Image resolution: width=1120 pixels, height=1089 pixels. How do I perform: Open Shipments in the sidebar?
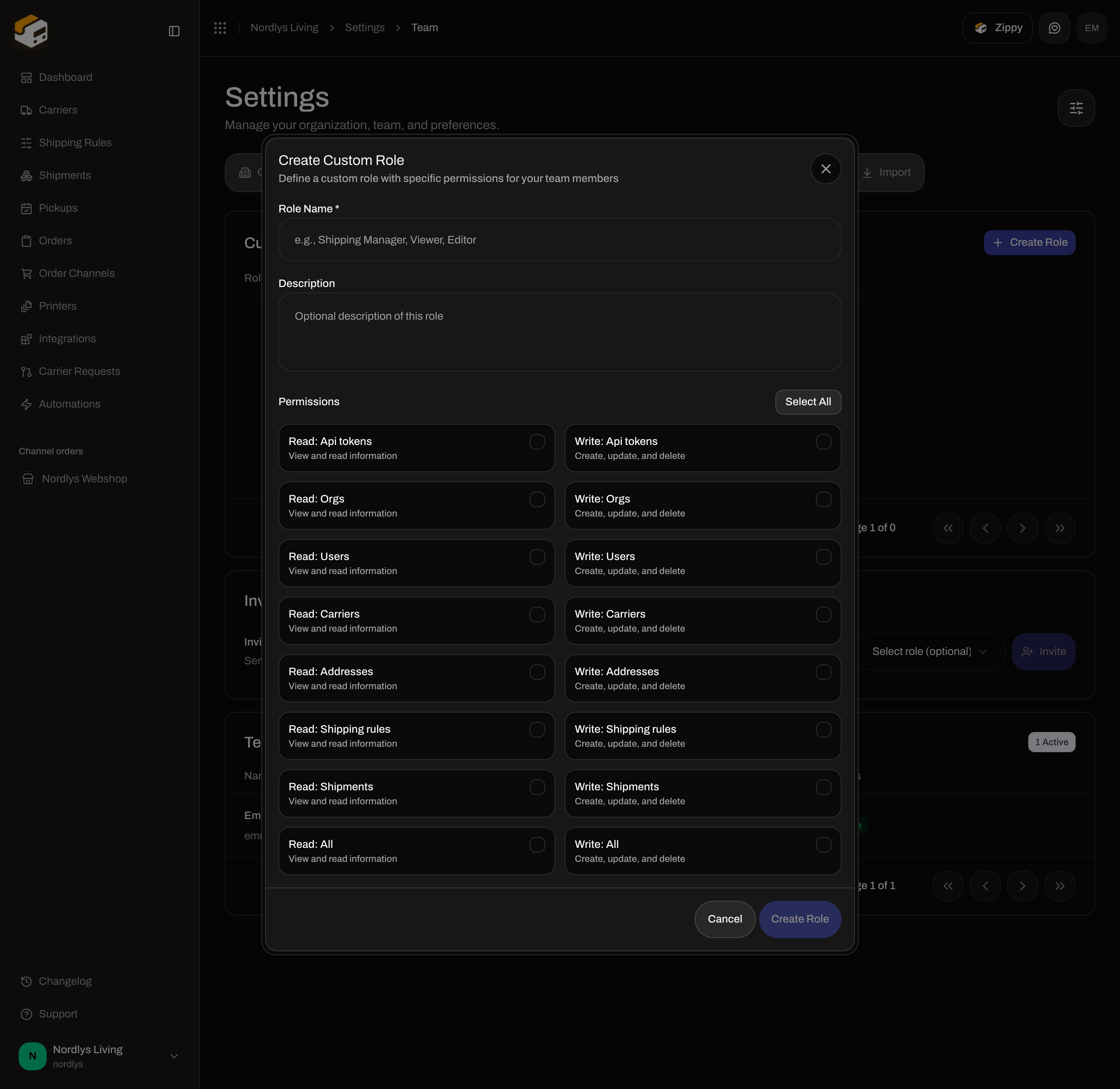[x=56, y=175]
